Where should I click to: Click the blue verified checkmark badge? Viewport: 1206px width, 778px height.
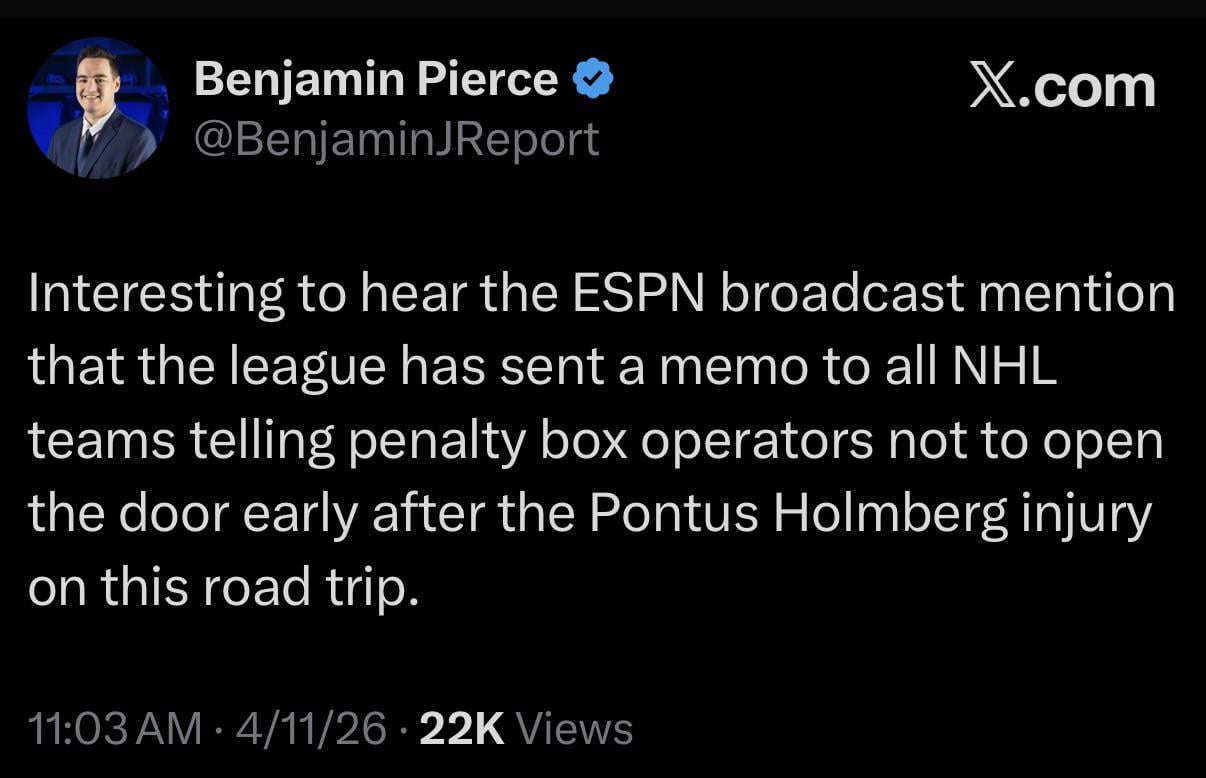point(592,79)
